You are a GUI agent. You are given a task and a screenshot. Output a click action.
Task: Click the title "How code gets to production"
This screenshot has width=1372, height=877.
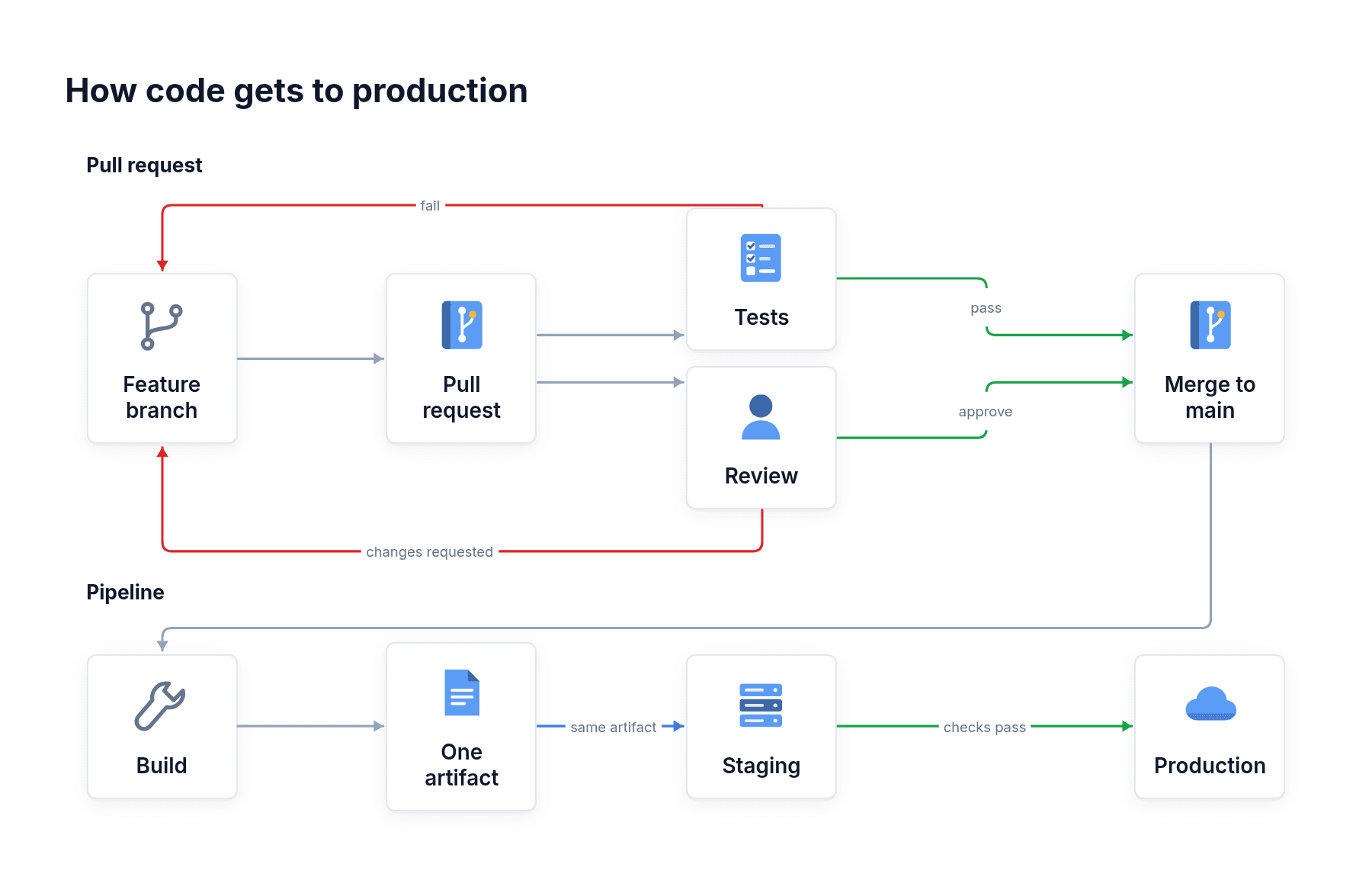tap(297, 92)
